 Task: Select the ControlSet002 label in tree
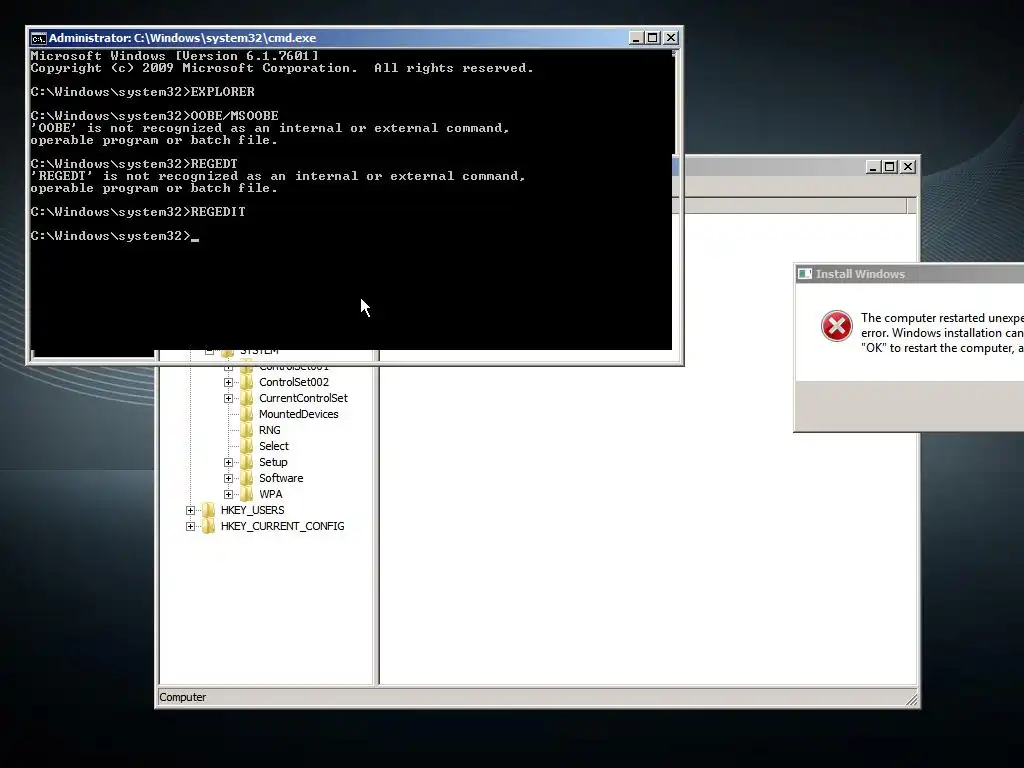pyautogui.click(x=294, y=382)
